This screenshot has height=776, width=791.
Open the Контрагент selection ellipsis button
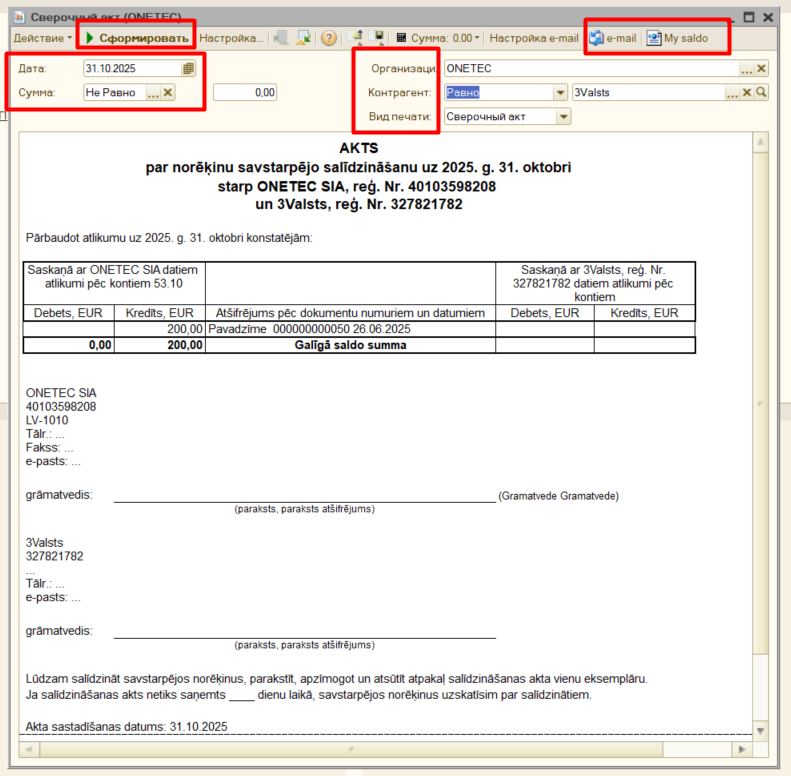point(732,93)
